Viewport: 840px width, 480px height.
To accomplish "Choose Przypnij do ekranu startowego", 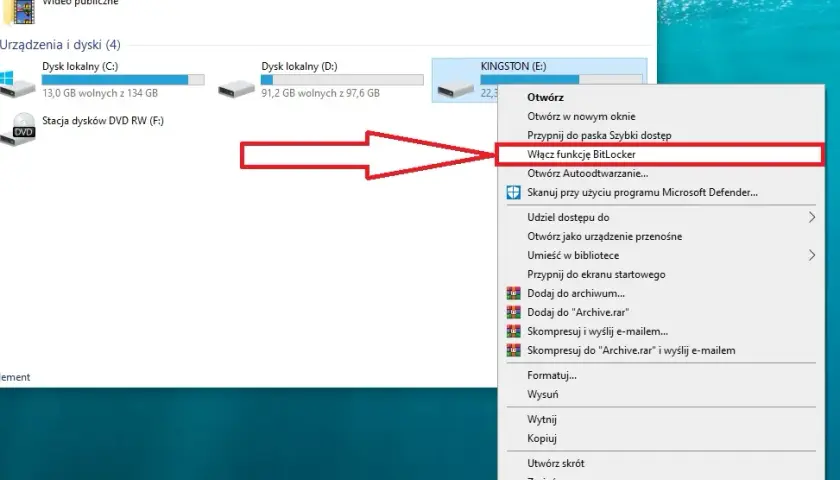I will (x=596, y=274).
